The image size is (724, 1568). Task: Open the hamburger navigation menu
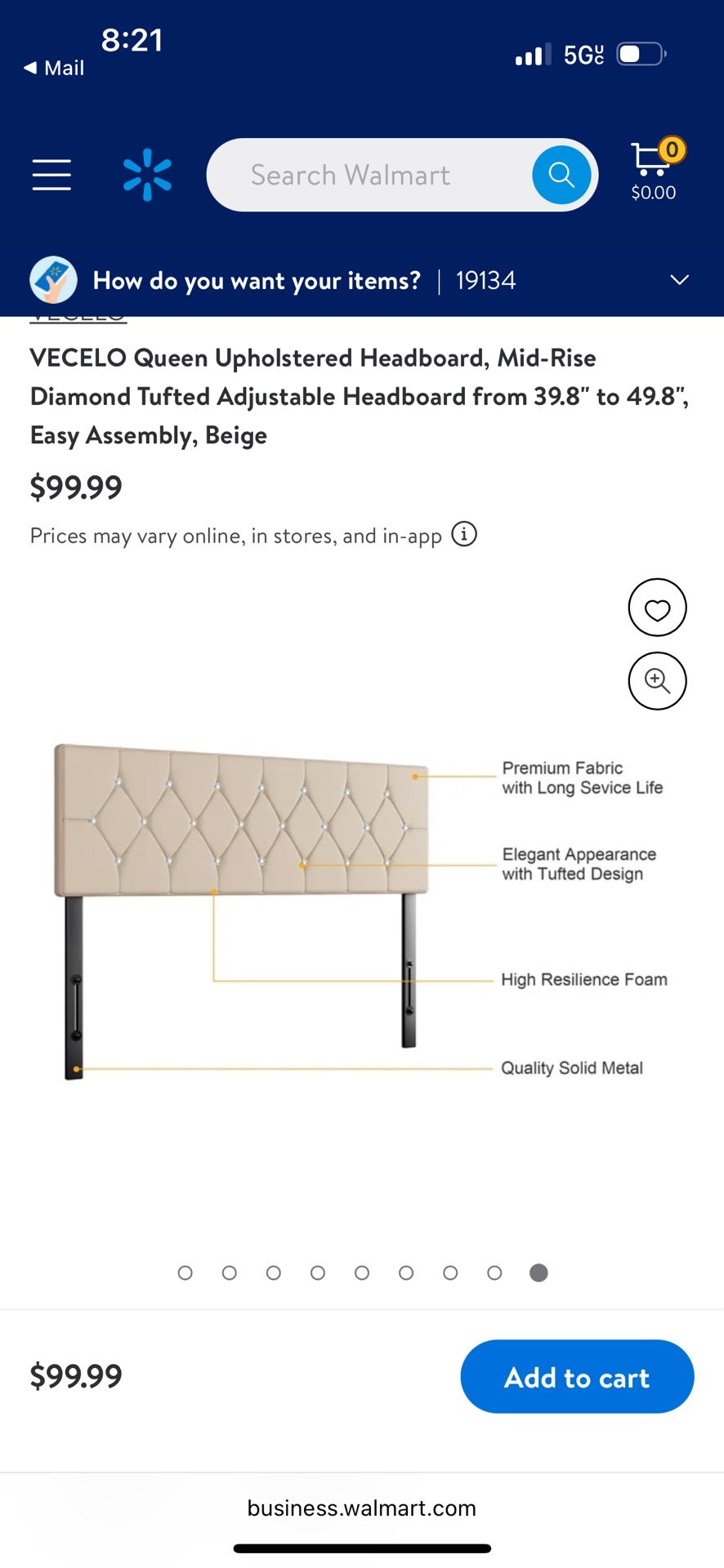51,175
